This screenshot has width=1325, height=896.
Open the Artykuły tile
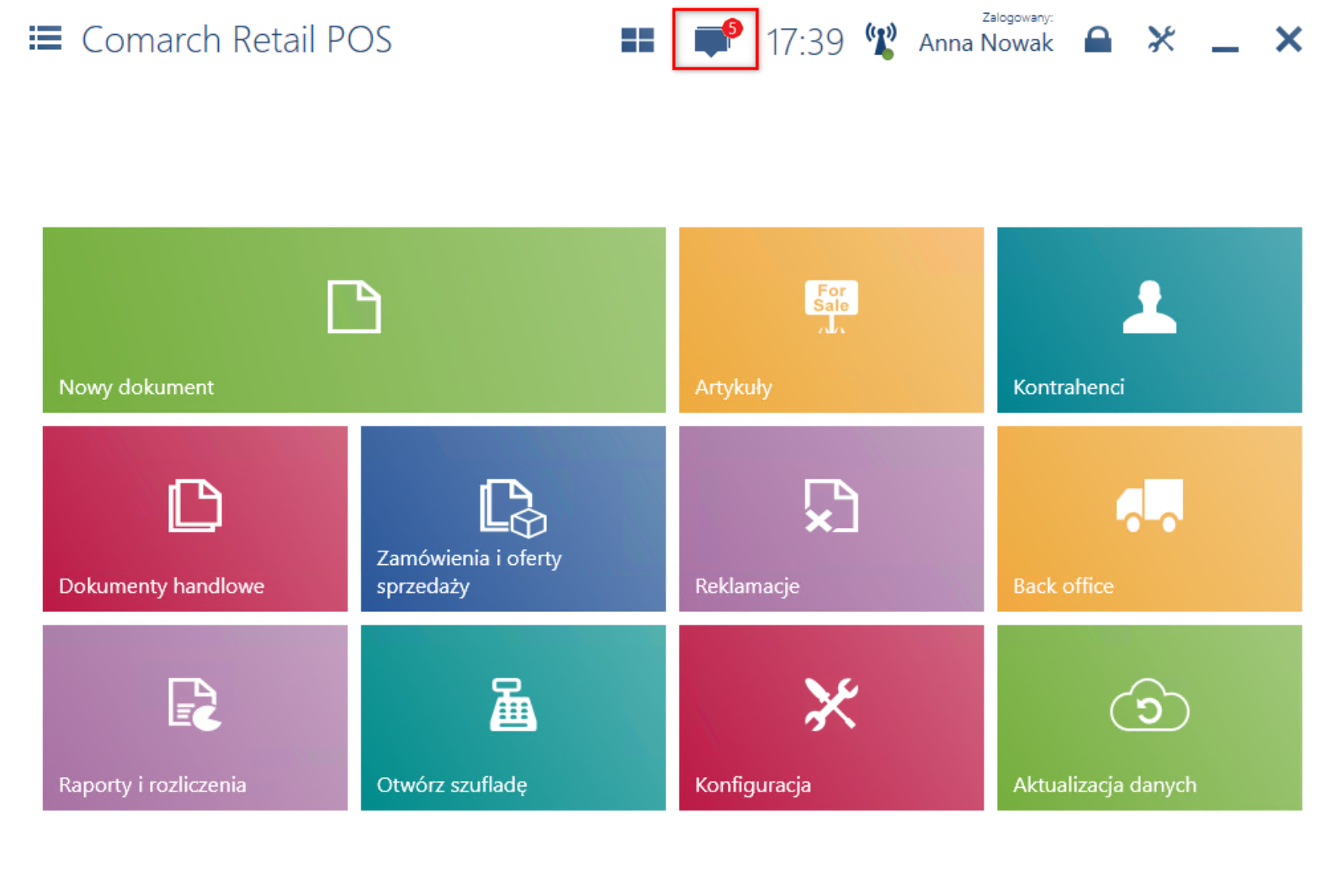(831, 320)
